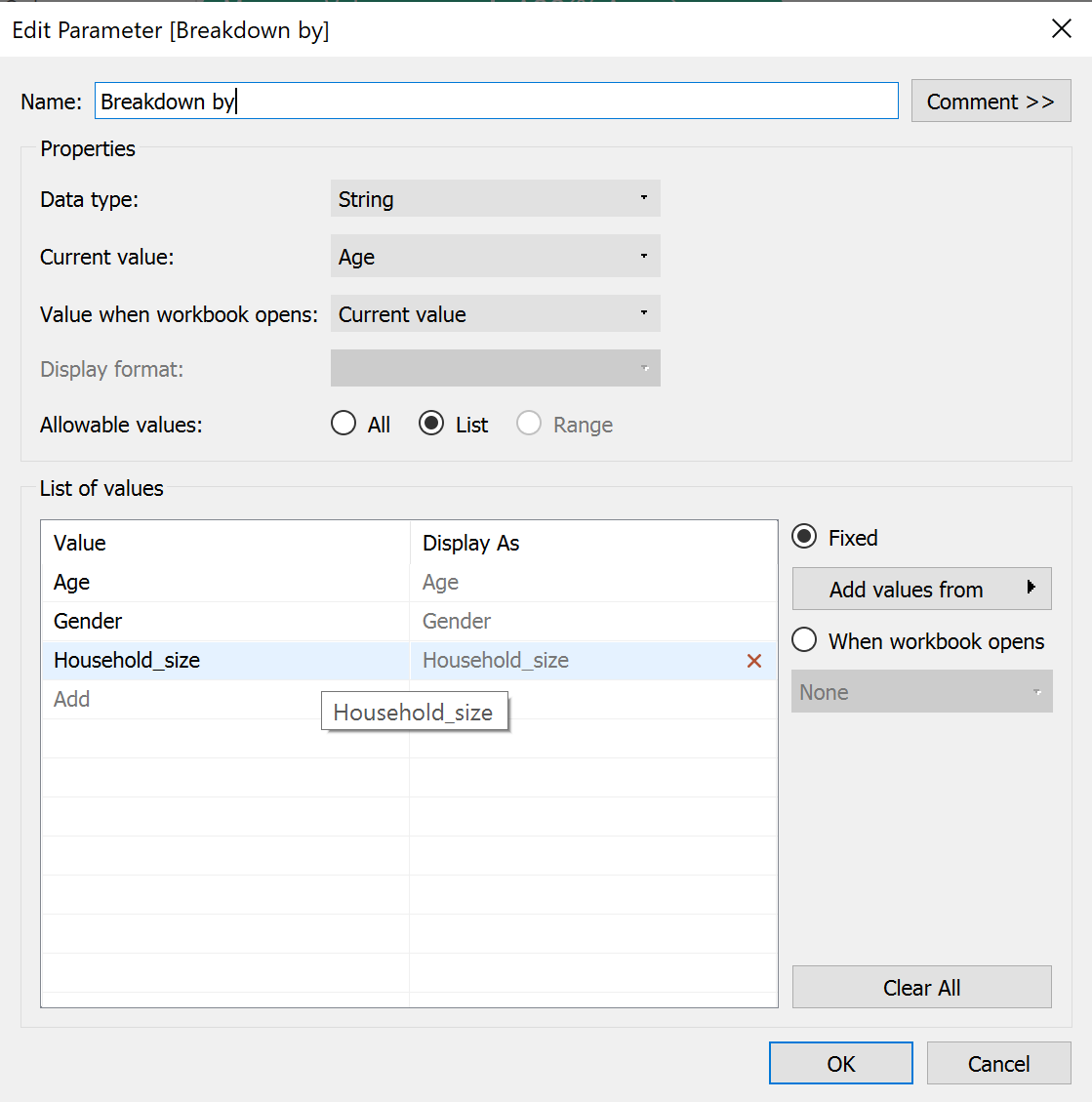Open the Data type dropdown

495,199
